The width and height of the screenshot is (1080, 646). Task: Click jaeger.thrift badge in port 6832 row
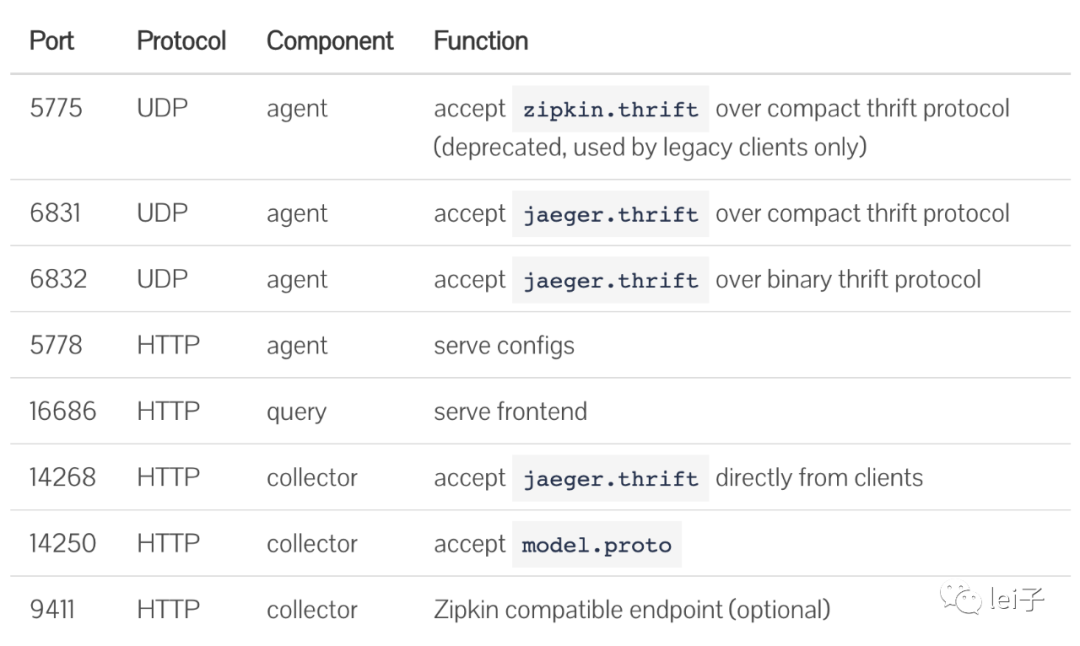tap(610, 280)
